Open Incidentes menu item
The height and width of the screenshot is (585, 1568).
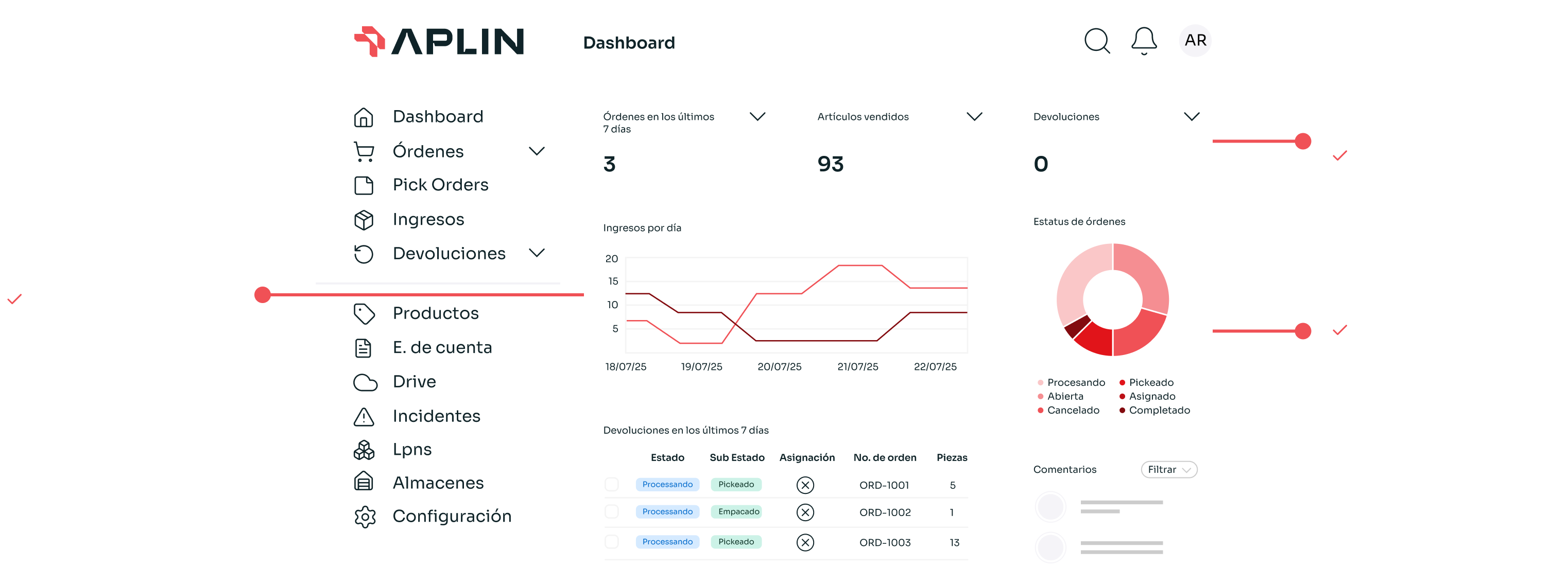[437, 416]
